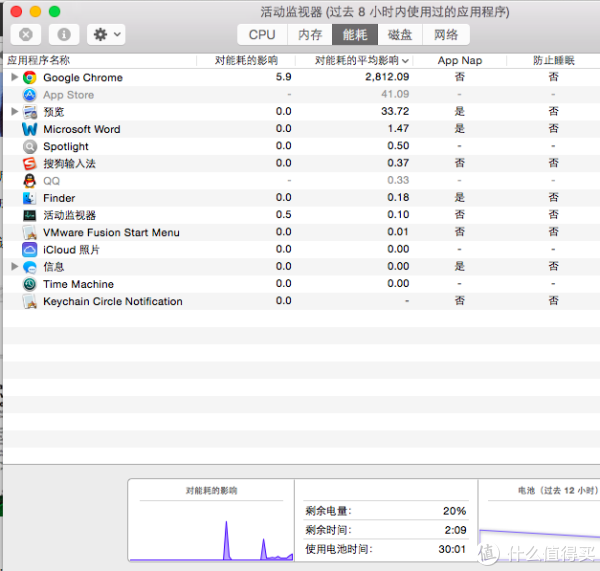Select the Spotlight row name
The width and height of the screenshot is (600, 571).
(x=66, y=147)
